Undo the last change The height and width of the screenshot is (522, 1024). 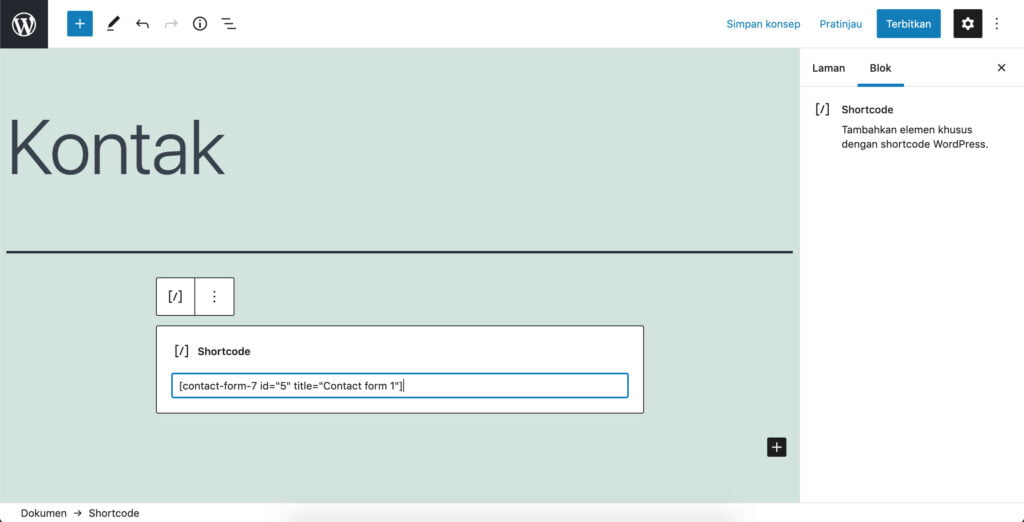point(142,24)
